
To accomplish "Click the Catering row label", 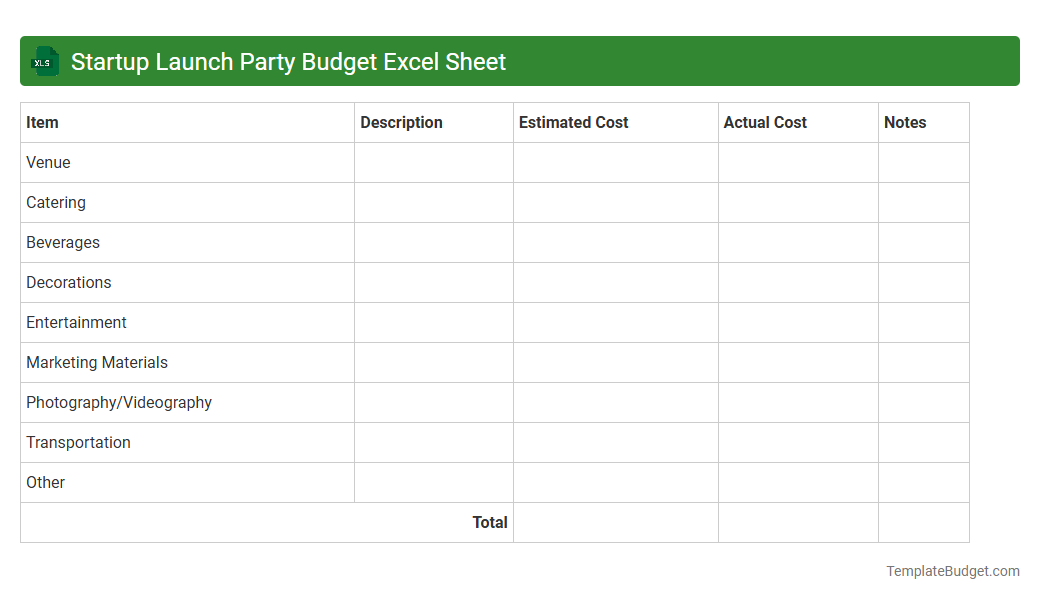I will coord(55,202).
